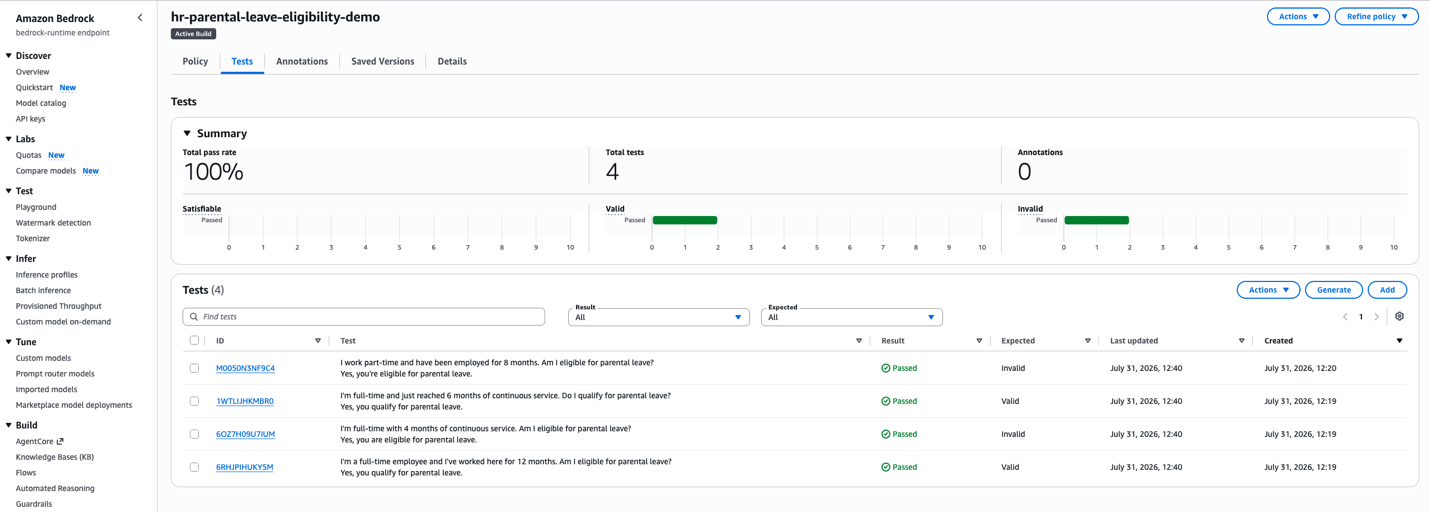Click Passed status icon for 6OZ7H09U7IUM
The height and width of the screenshot is (516, 1430).
click(x=886, y=434)
